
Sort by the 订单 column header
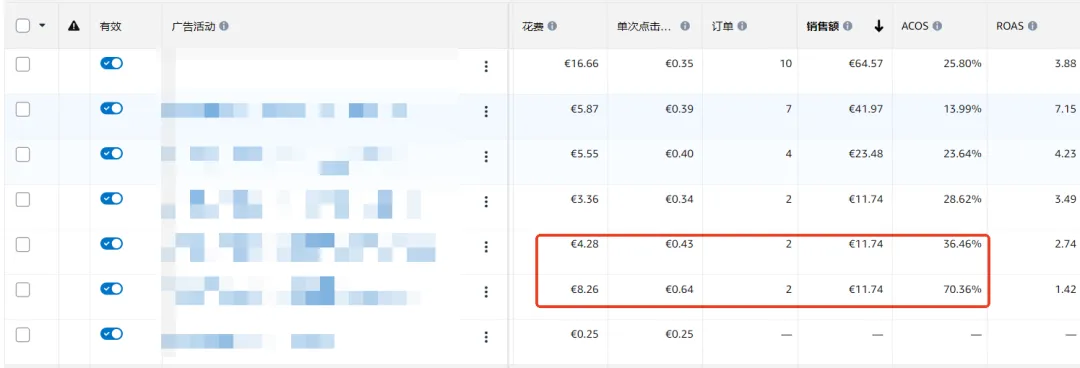coord(723,26)
